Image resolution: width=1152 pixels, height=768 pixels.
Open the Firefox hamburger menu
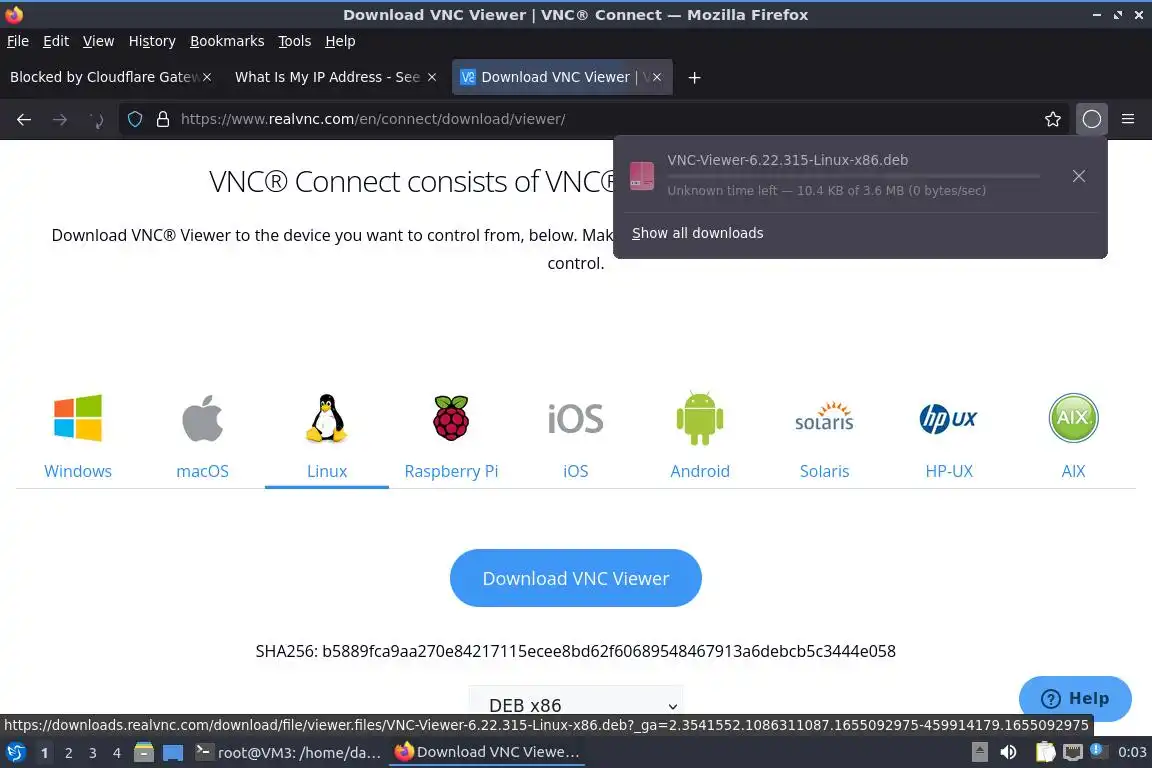1128,119
